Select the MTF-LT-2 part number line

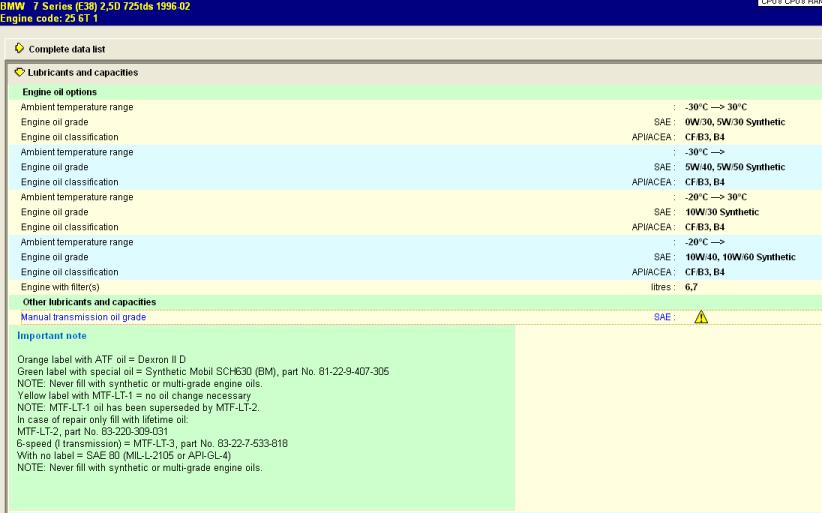(x=92, y=432)
